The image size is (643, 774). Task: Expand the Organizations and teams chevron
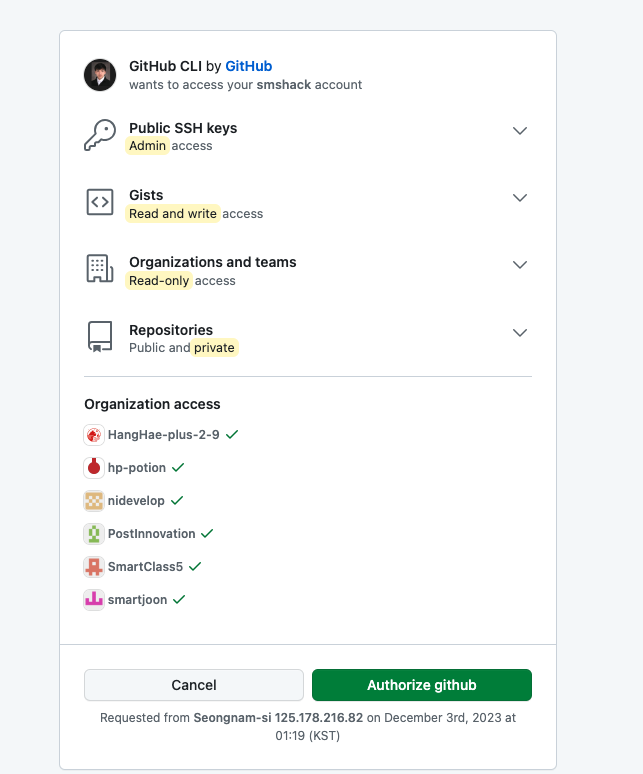(x=519, y=265)
